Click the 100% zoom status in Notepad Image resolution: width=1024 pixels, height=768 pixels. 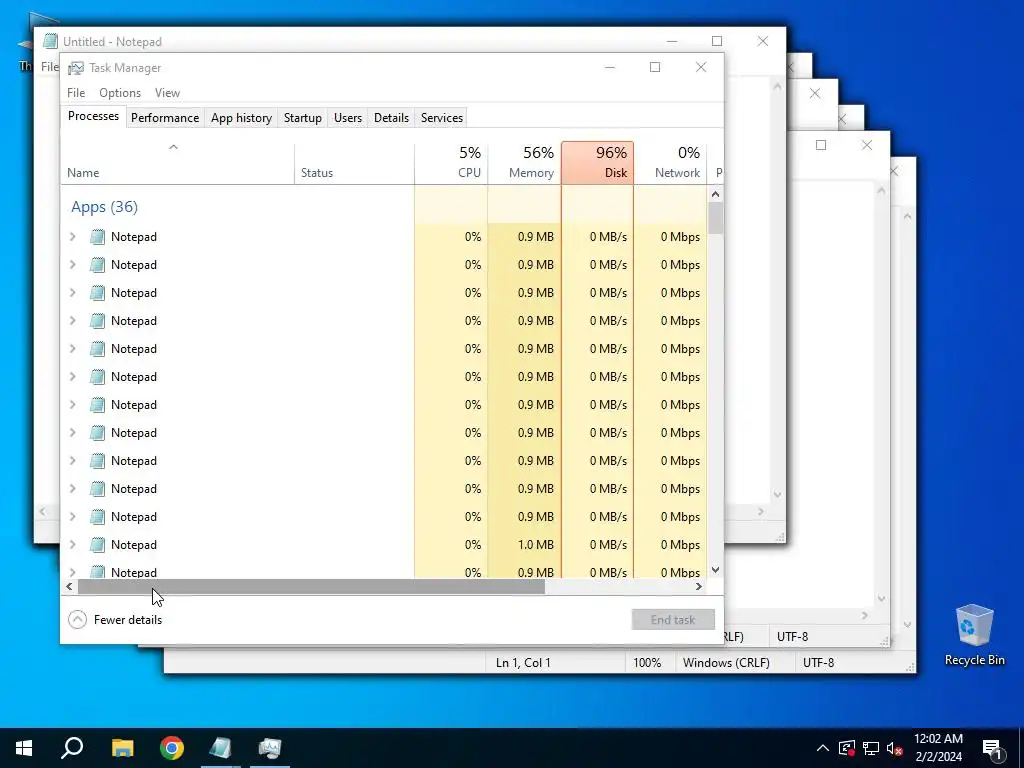click(x=647, y=662)
